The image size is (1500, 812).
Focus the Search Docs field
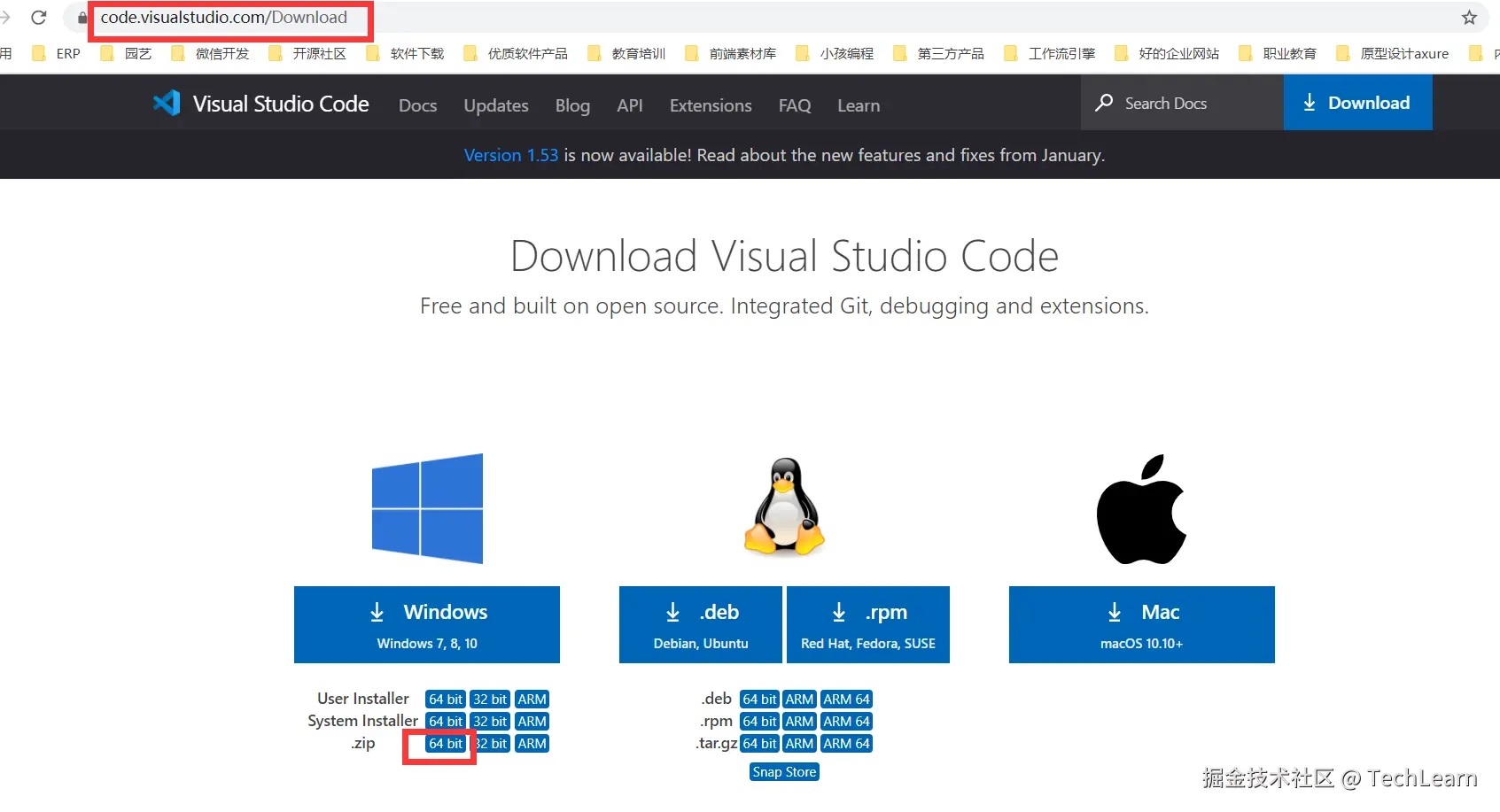coord(1183,103)
